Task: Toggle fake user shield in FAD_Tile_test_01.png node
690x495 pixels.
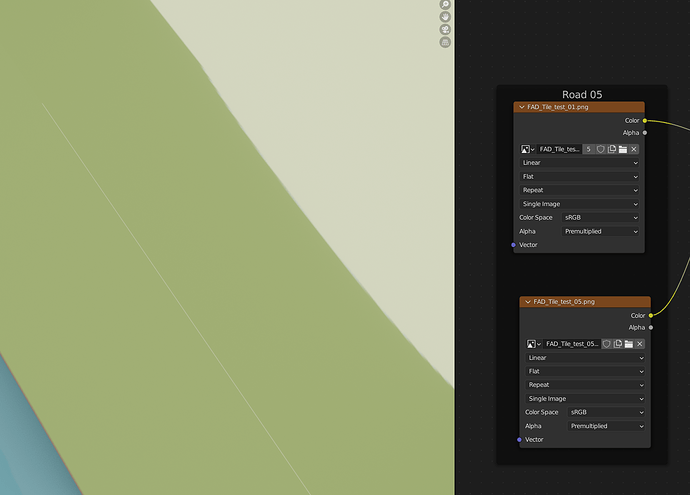Action: pyautogui.click(x=601, y=150)
